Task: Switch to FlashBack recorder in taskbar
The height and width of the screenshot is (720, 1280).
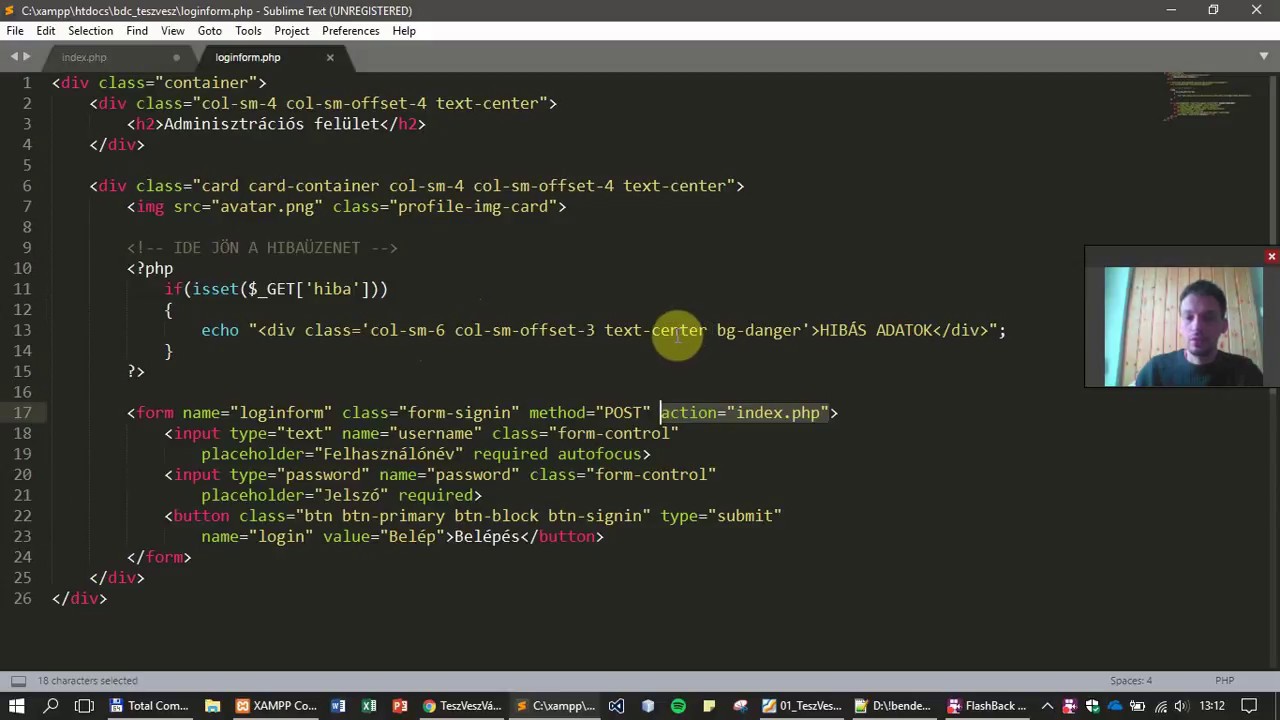Action: (x=987, y=706)
